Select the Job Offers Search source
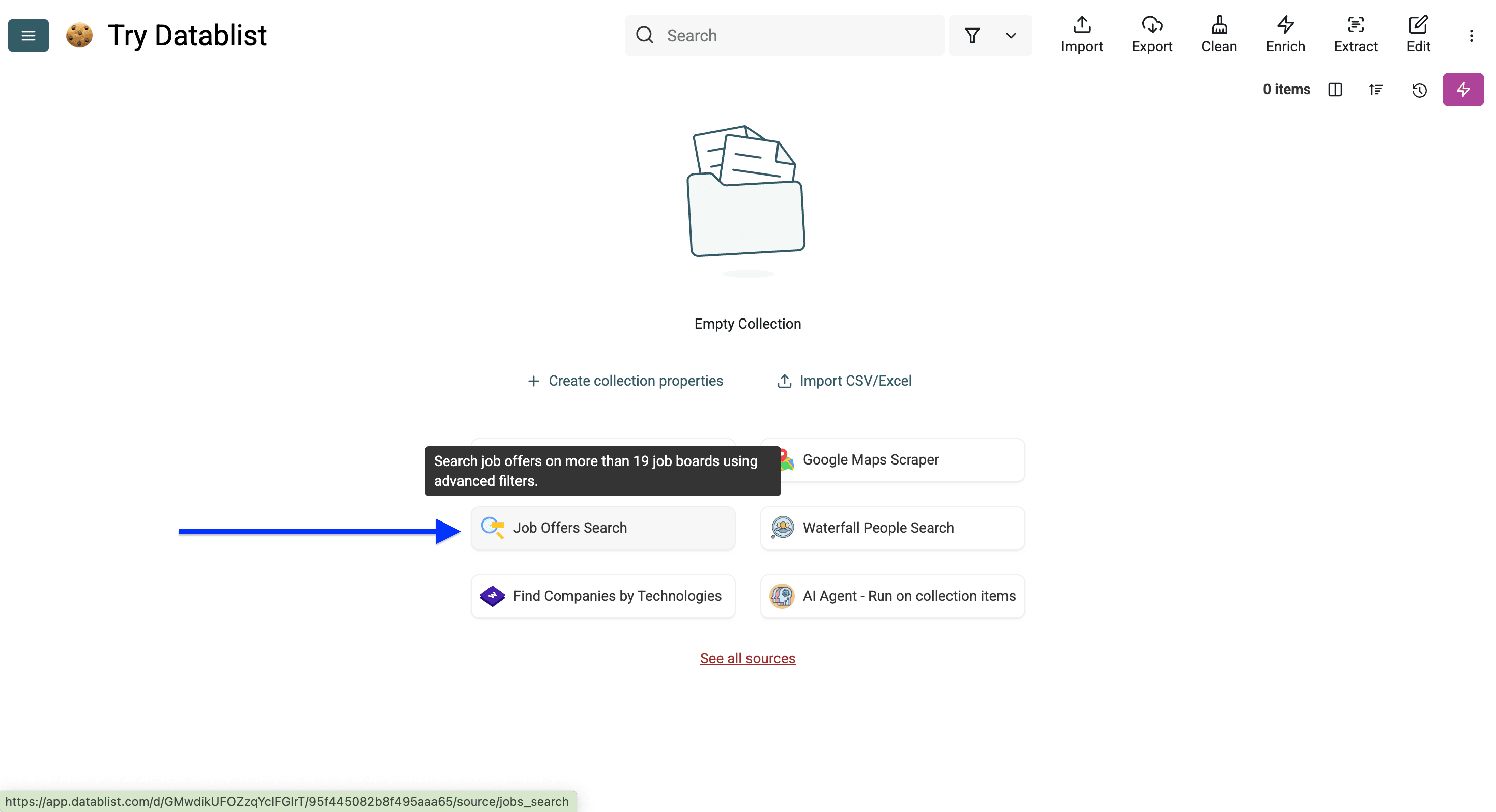This screenshot has height=812, width=1496. tap(603, 528)
